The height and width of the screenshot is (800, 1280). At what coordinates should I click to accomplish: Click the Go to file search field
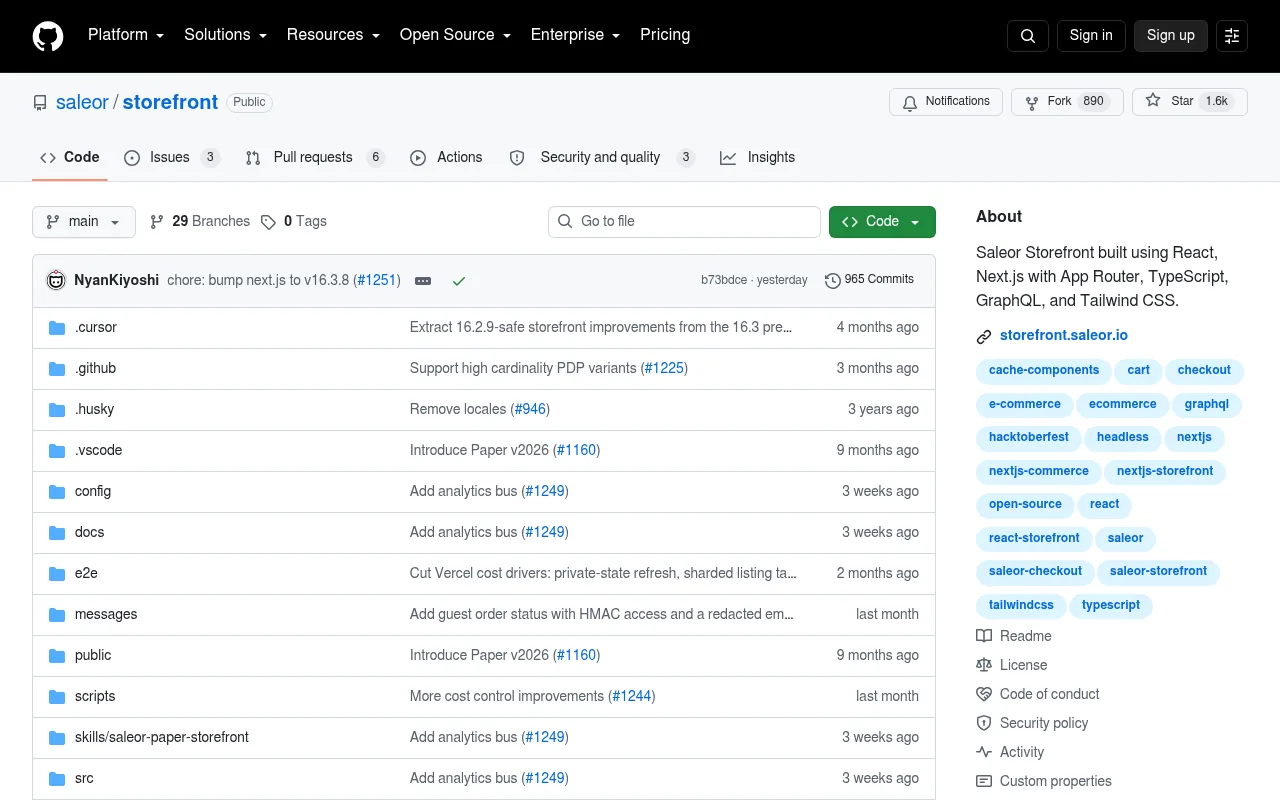coord(684,222)
